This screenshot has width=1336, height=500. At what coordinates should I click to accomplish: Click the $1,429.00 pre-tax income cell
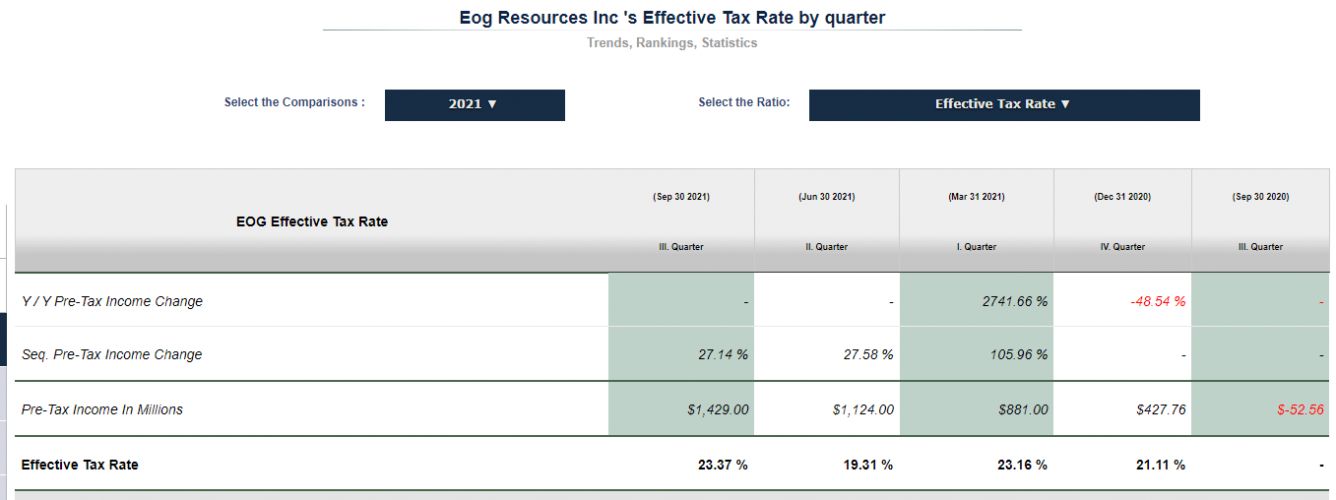[x=716, y=410]
